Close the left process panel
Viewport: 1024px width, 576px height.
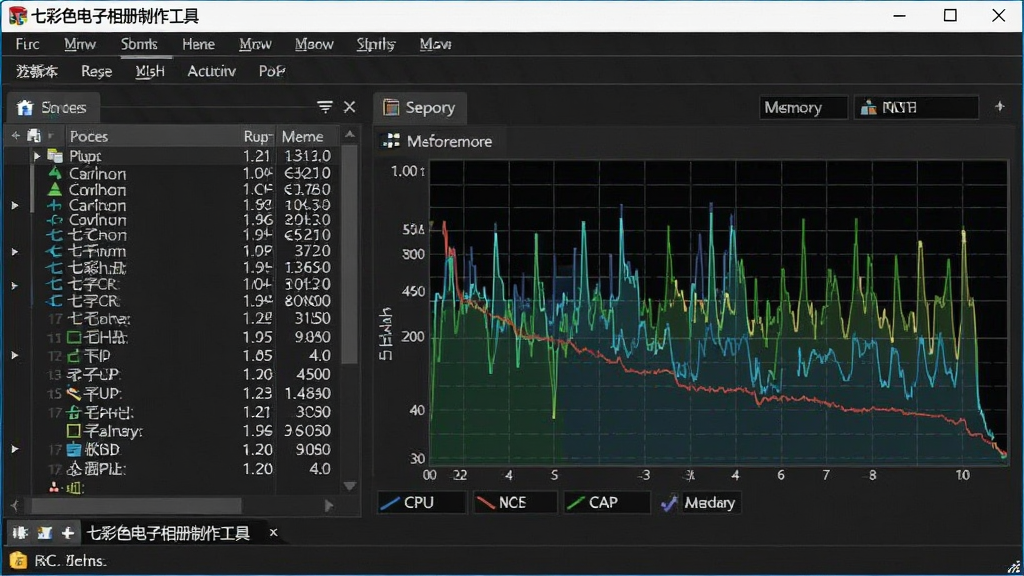[349, 106]
